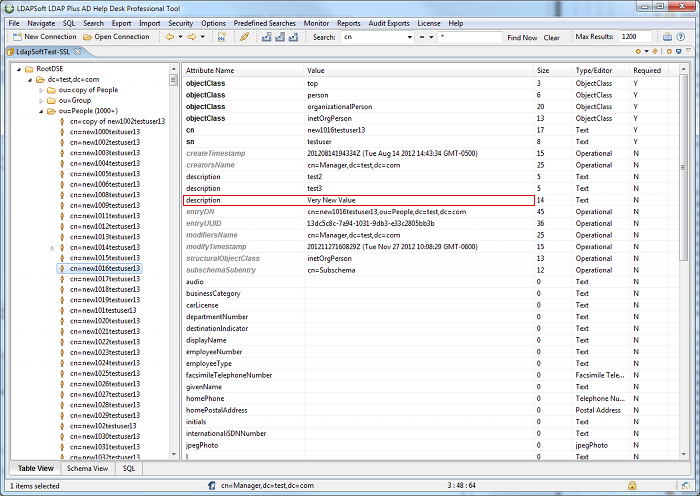Collapse the ou=People (1000+) node

click(41, 111)
